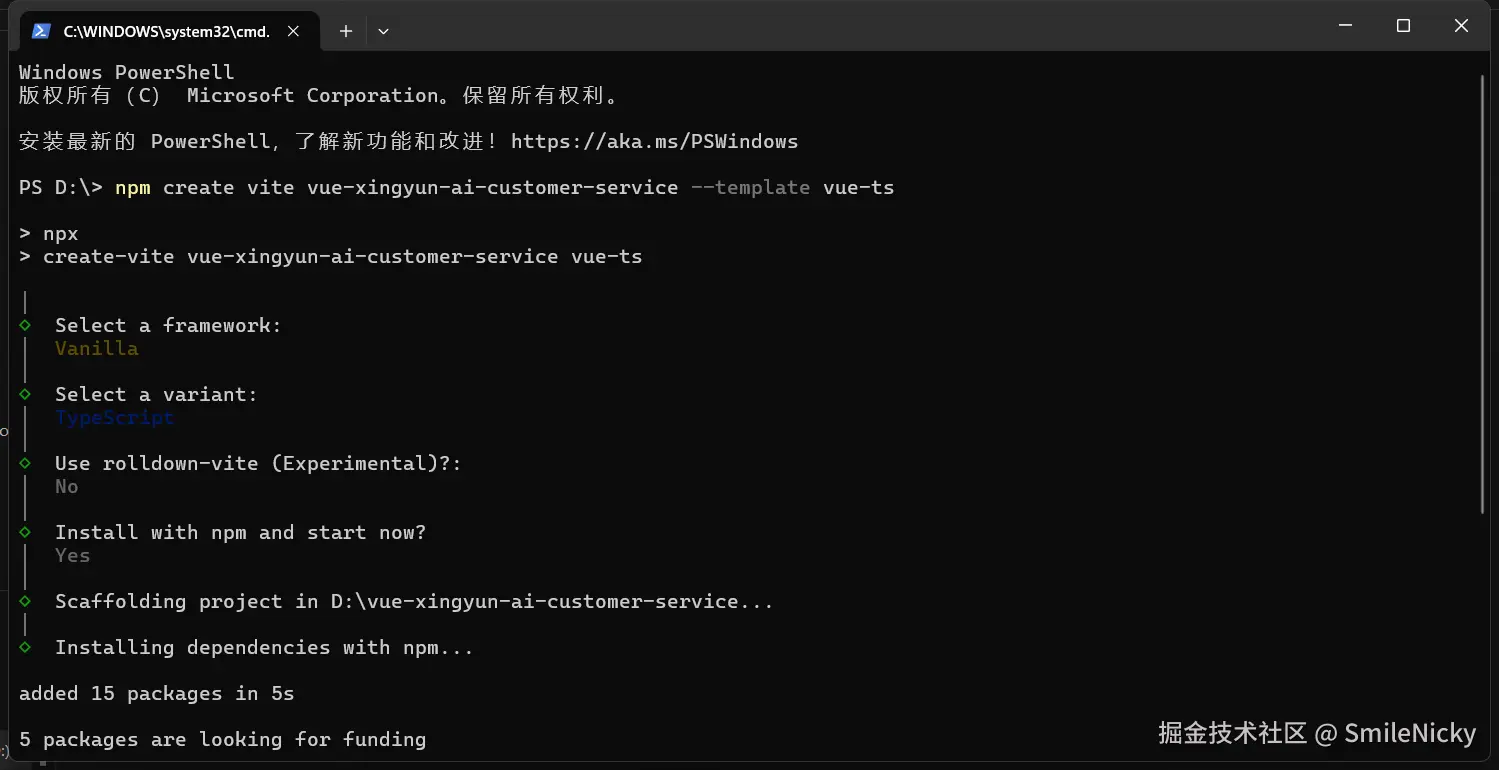Minimize the terminal window
The height and width of the screenshot is (770, 1499).
[x=1345, y=26]
